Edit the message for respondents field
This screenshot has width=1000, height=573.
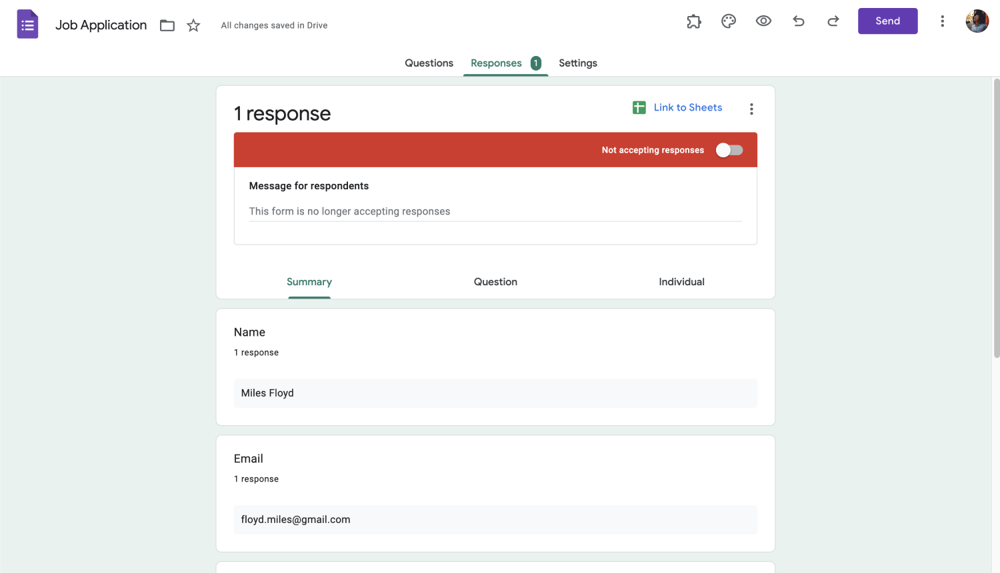click(495, 211)
